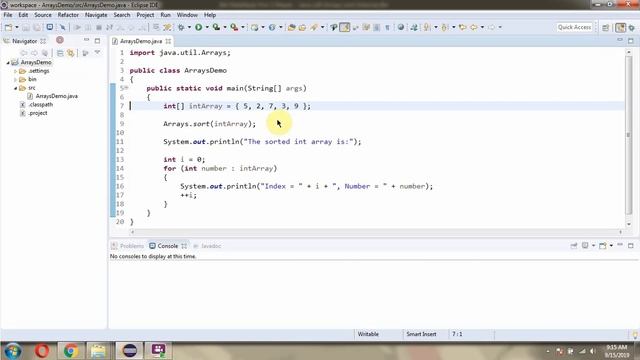Open the Project menu
This screenshot has height=360, width=640.
[145, 15]
